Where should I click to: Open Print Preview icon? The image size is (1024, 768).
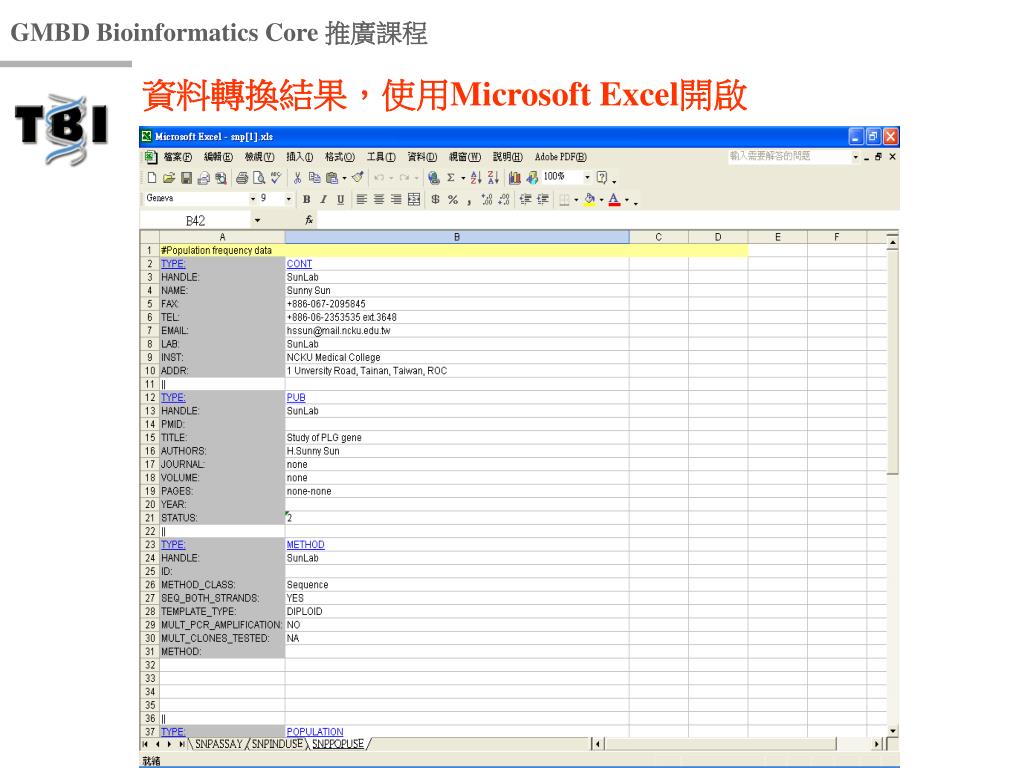coord(259,178)
